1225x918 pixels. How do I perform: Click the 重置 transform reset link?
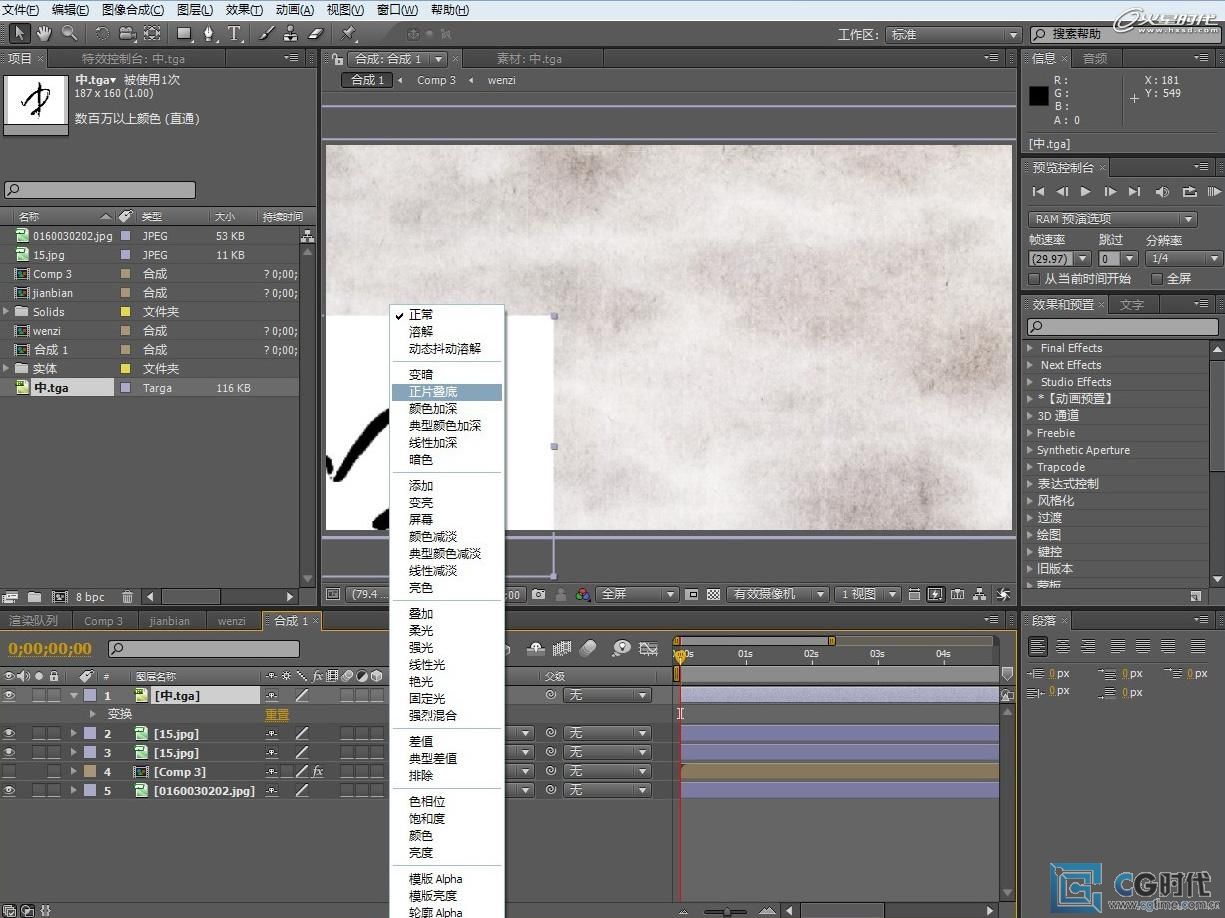point(277,715)
